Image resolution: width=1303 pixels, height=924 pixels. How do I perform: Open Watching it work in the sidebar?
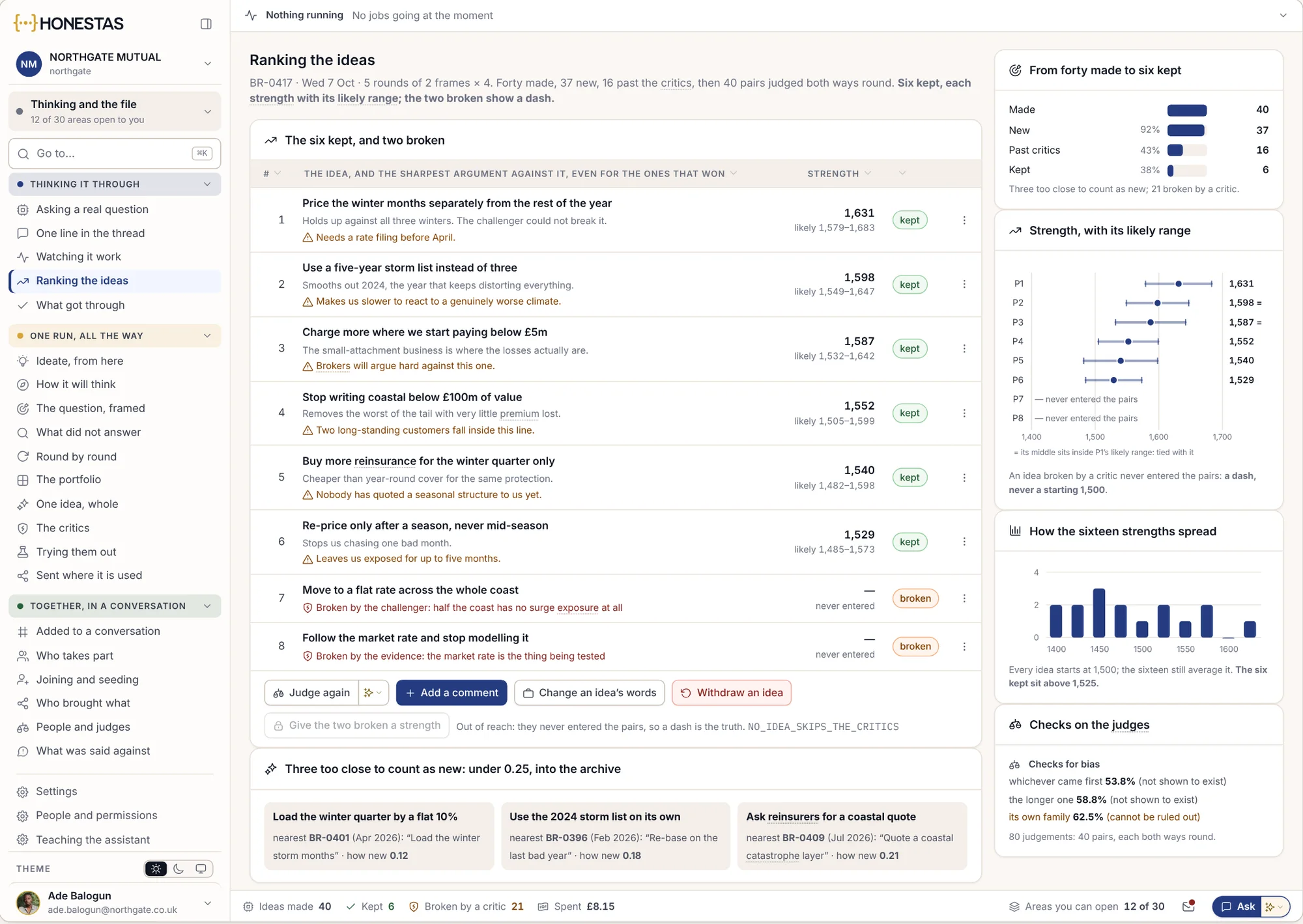click(115, 257)
